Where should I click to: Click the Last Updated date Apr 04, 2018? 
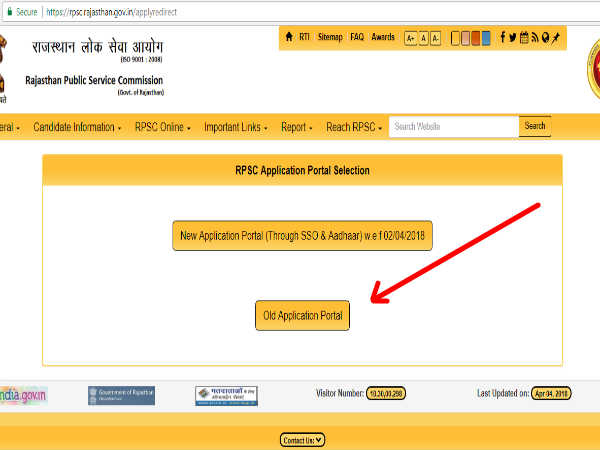[x=551, y=393]
